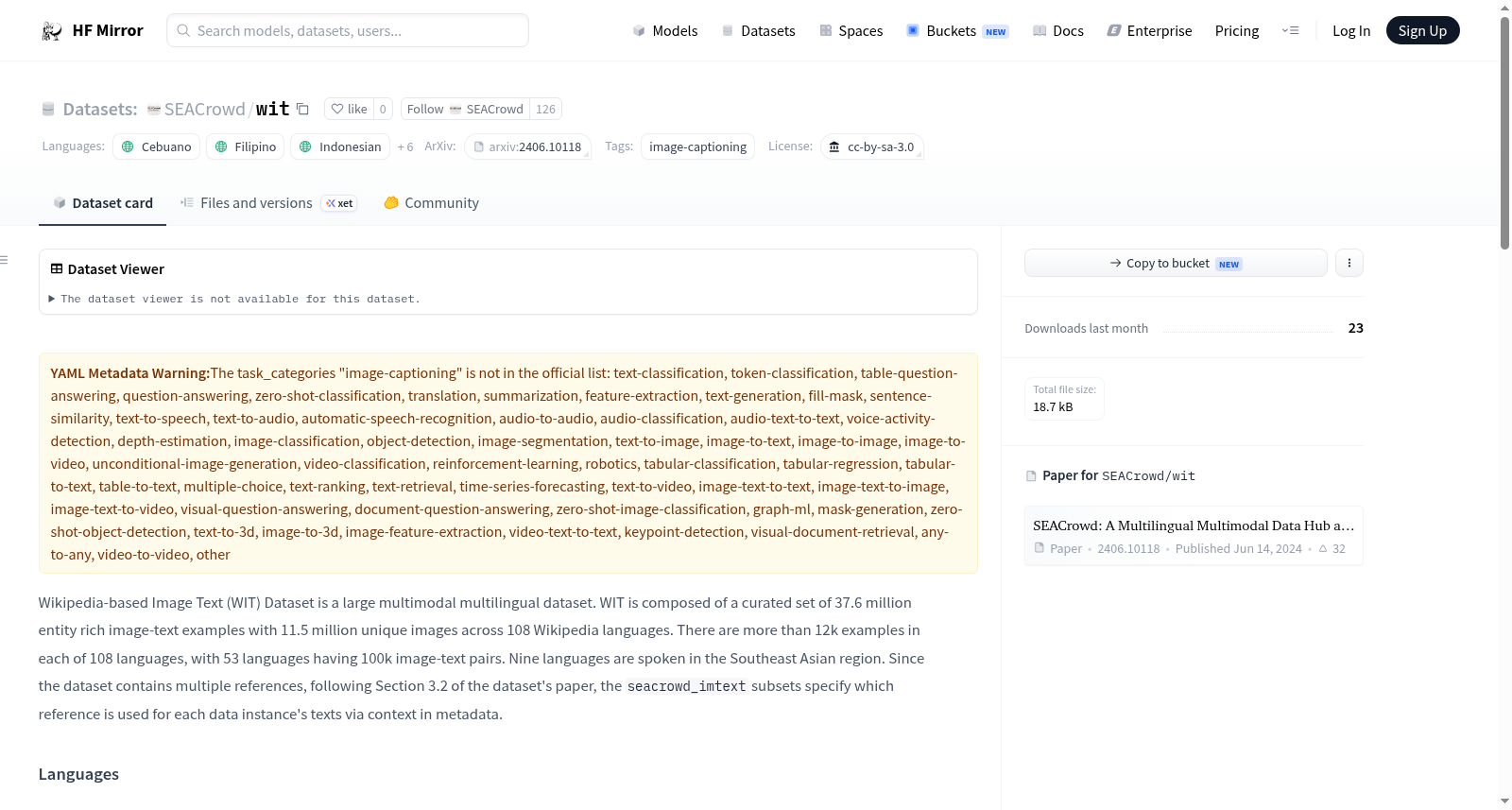The height and width of the screenshot is (810, 1512).
Task: Click the Log In link
Action: tap(1351, 31)
